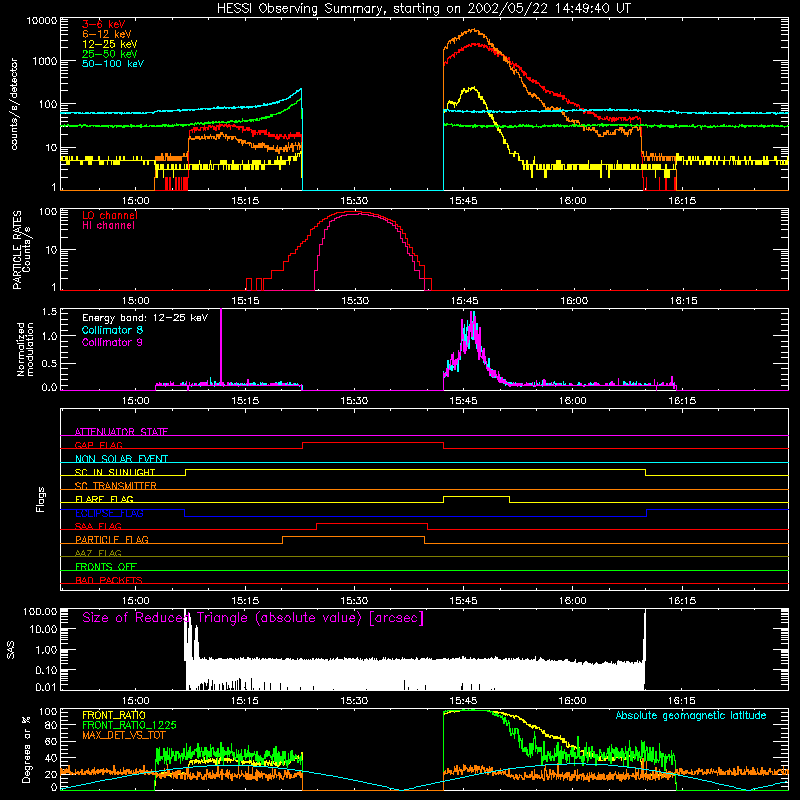
Task: Click the A47_FLAG label
Action: (x=98, y=553)
